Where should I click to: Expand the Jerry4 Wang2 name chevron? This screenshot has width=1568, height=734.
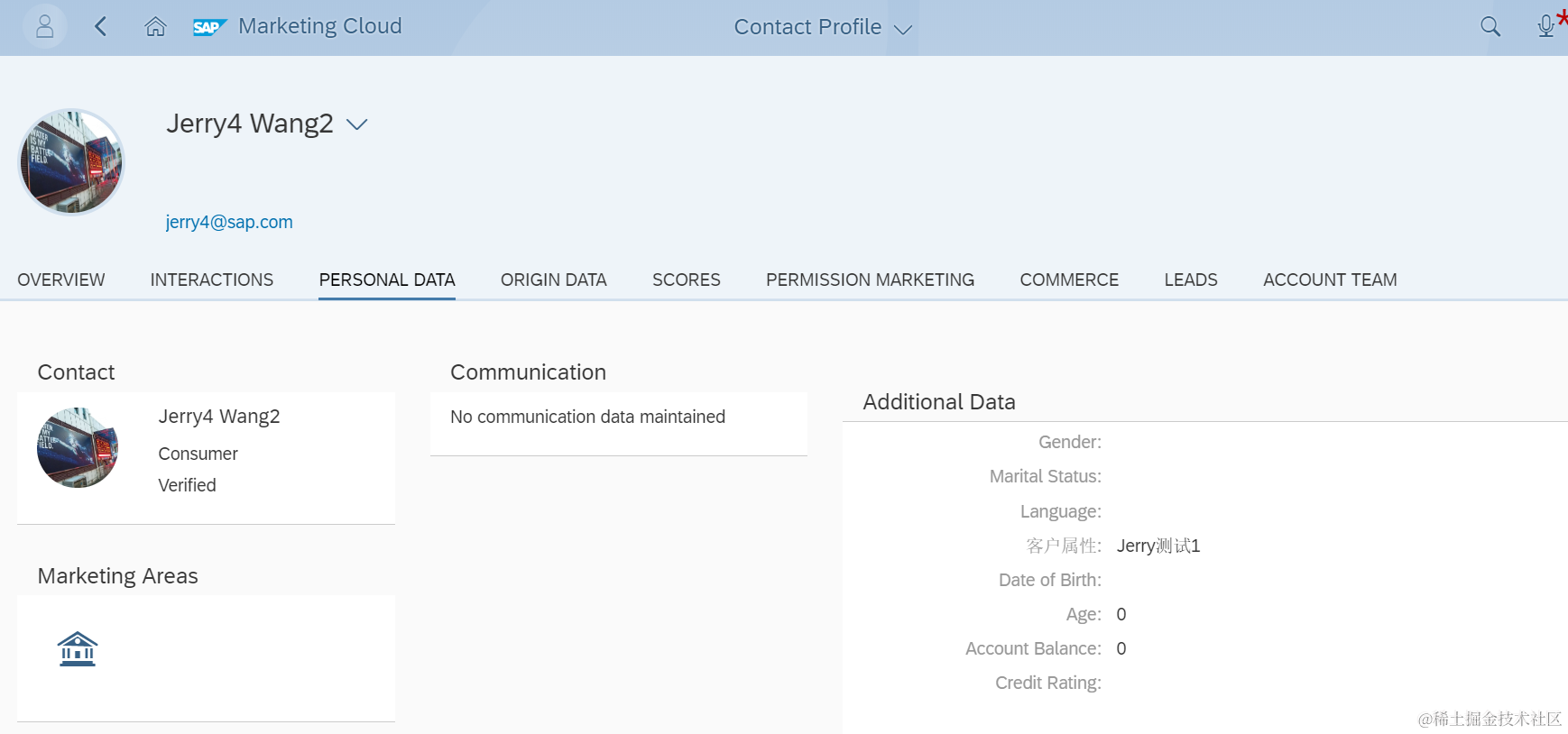coord(357,124)
